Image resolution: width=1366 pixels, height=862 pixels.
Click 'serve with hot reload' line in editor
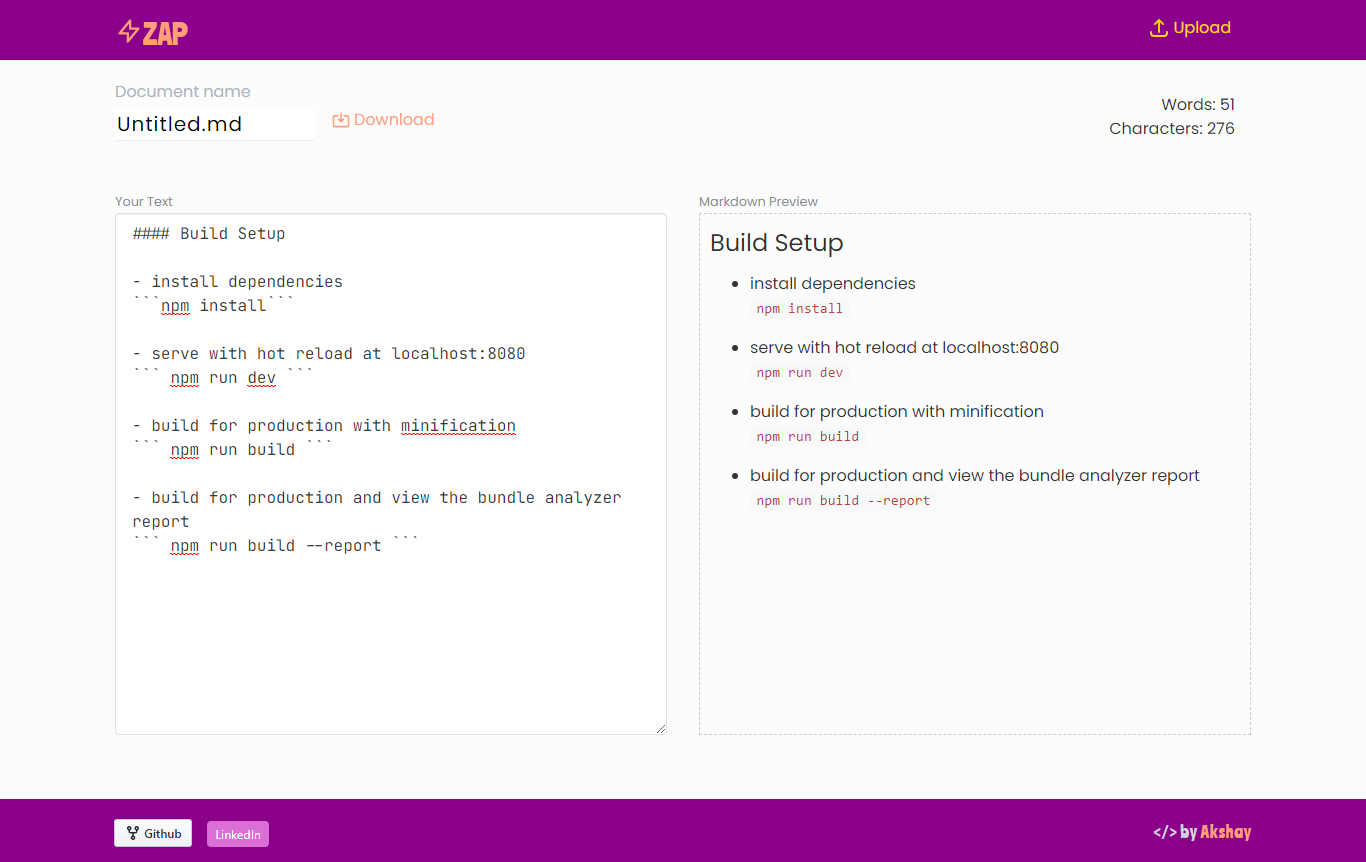329,354
